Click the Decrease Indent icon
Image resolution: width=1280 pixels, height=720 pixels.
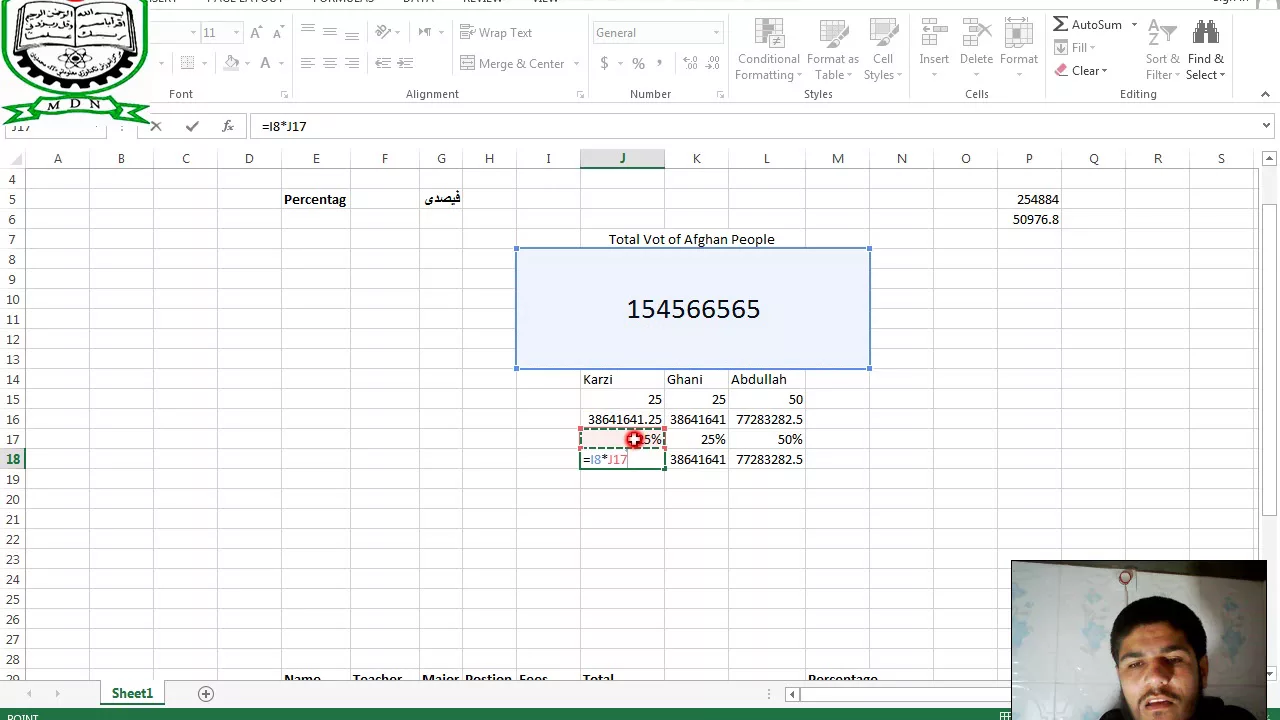383,63
